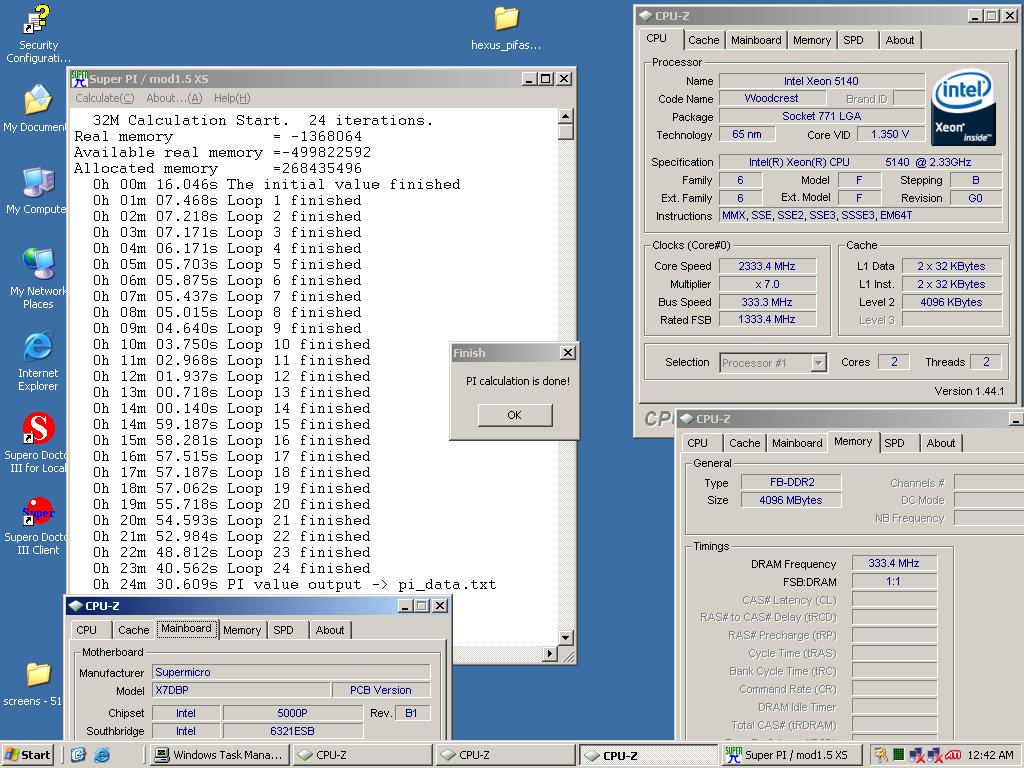
Task: Select About tab in CPU-Z Memory window
Action: [x=940, y=443]
